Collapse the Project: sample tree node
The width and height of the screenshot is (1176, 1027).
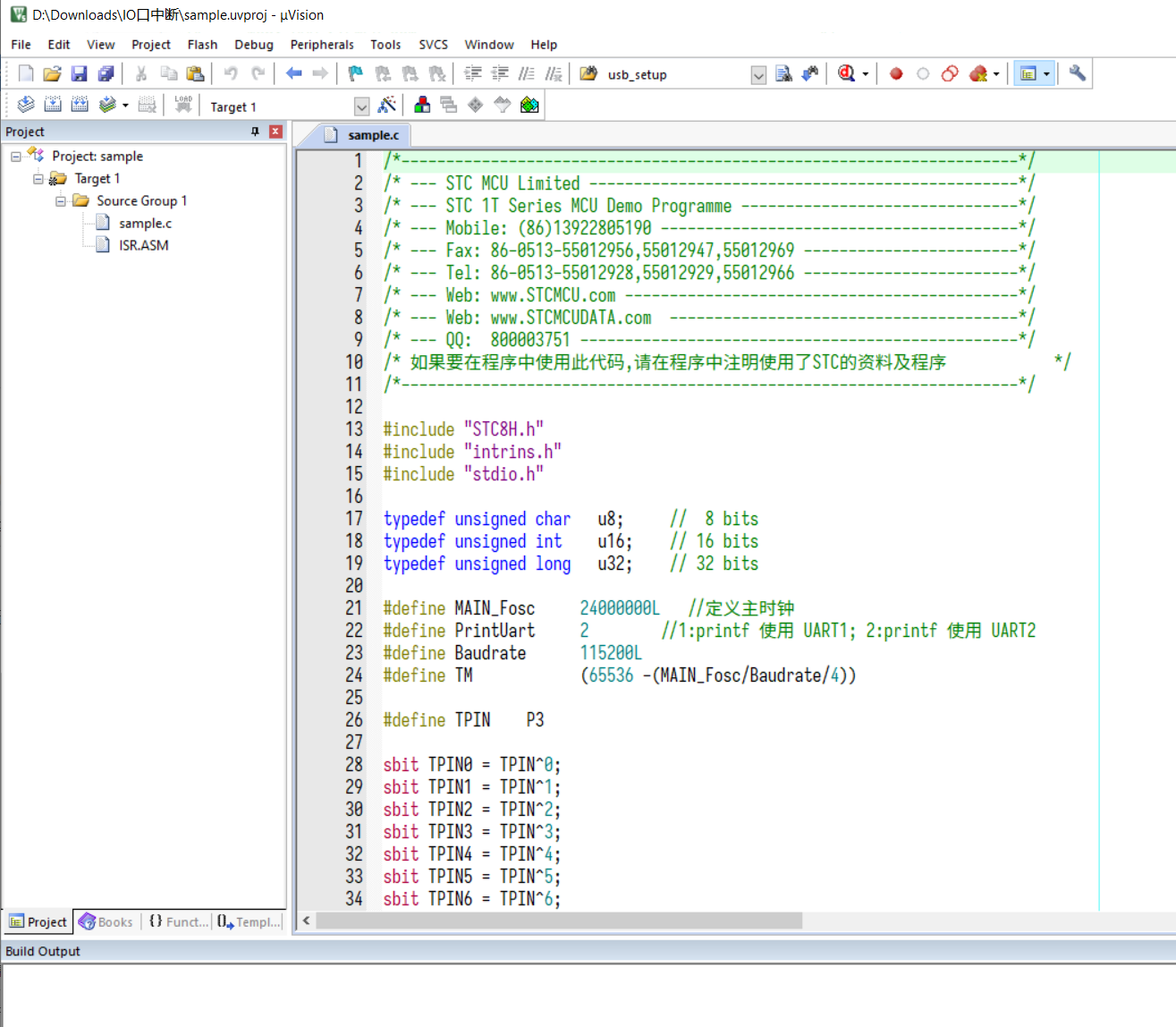point(16,157)
